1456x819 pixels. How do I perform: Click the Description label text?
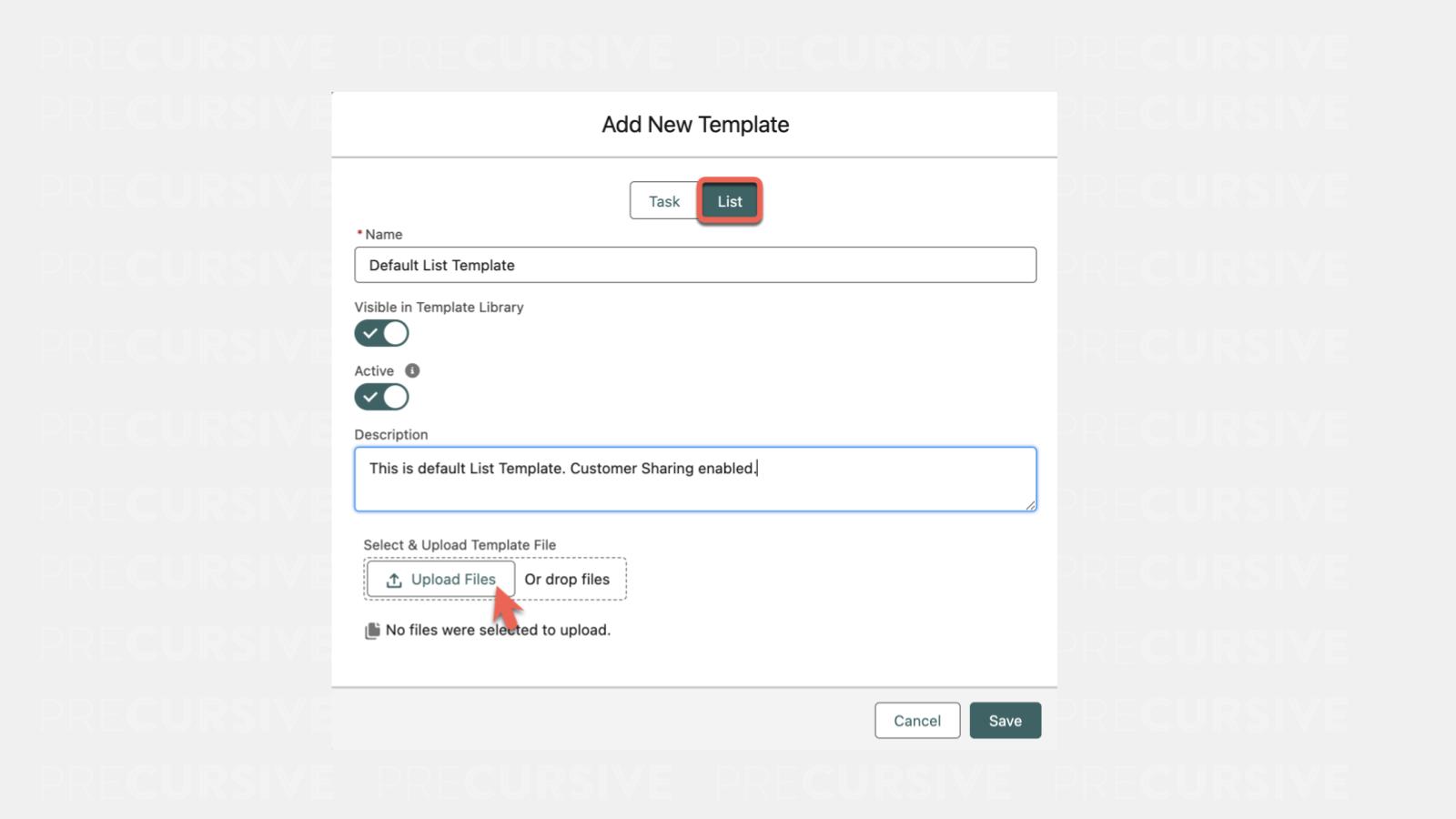click(390, 435)
